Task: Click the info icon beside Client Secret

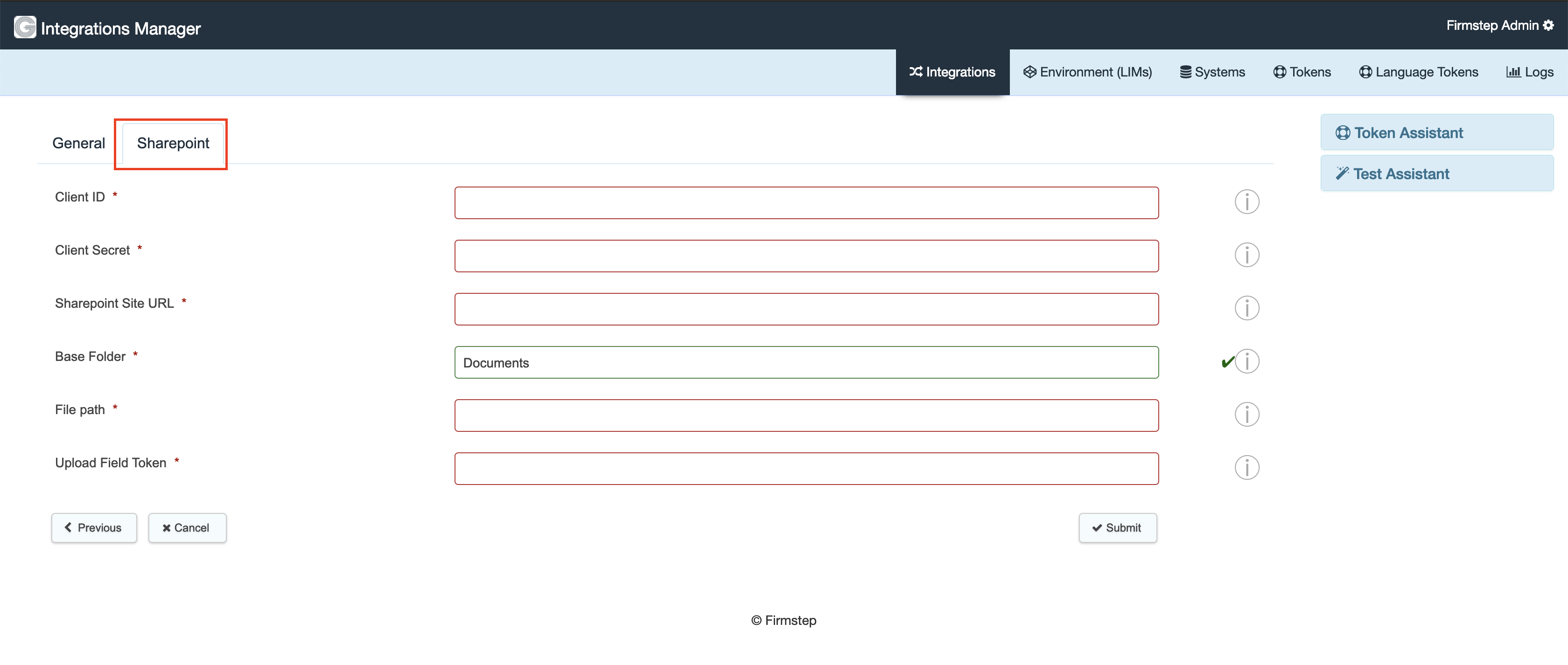Action: tap(1246, 254)
